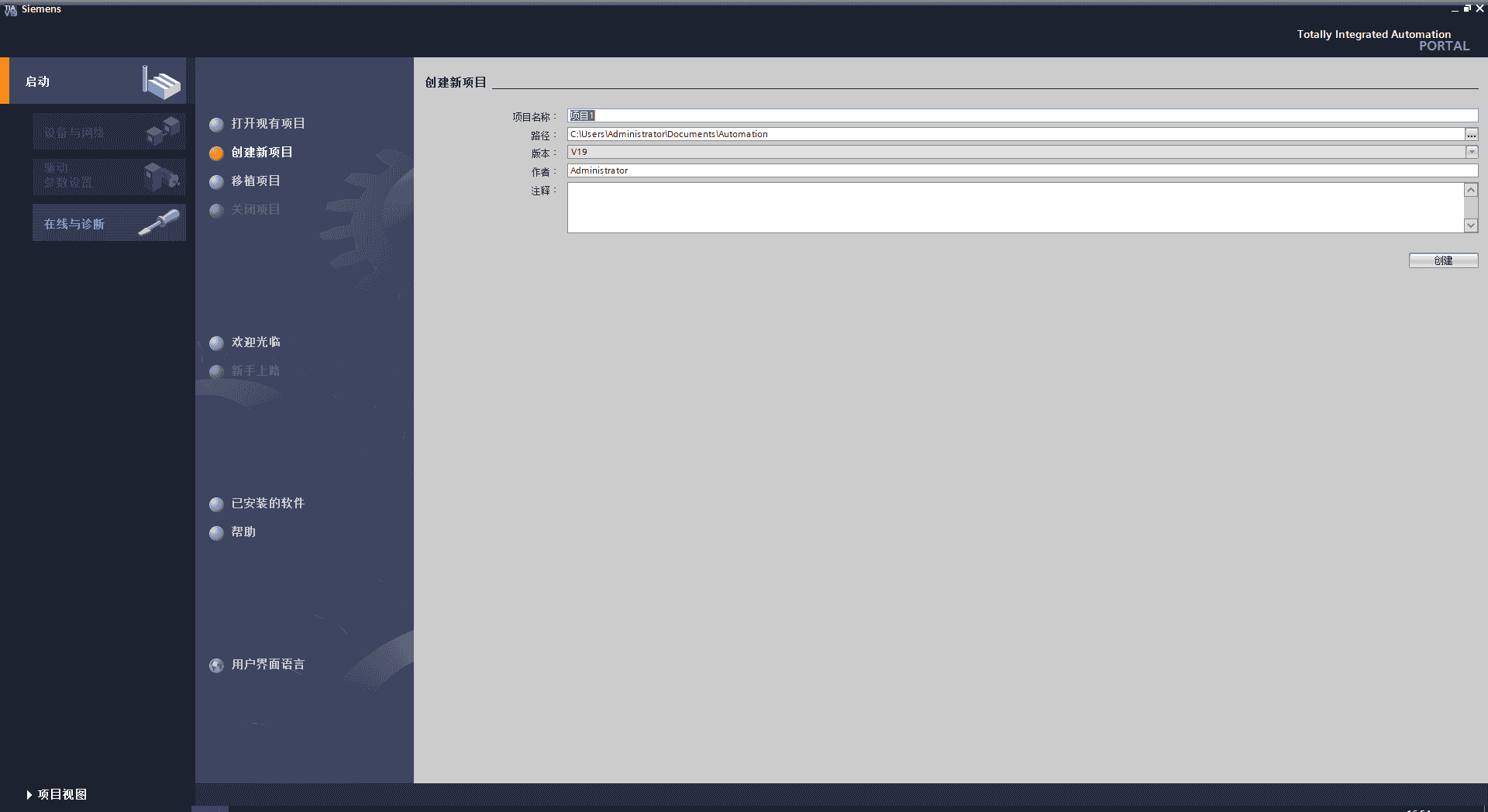
Task: Click the arrow icon beside 项目视图
Action: (29, 794)
